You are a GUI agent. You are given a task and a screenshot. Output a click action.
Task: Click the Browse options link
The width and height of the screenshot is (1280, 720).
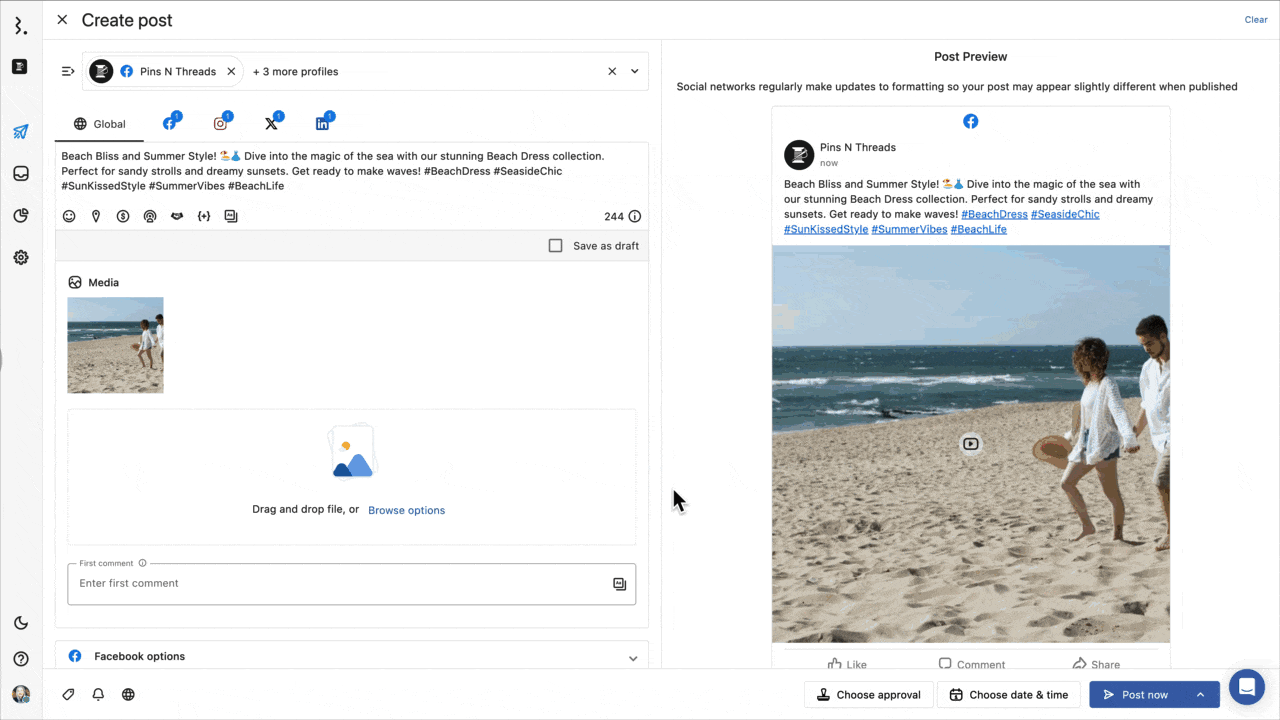(406, 510)
